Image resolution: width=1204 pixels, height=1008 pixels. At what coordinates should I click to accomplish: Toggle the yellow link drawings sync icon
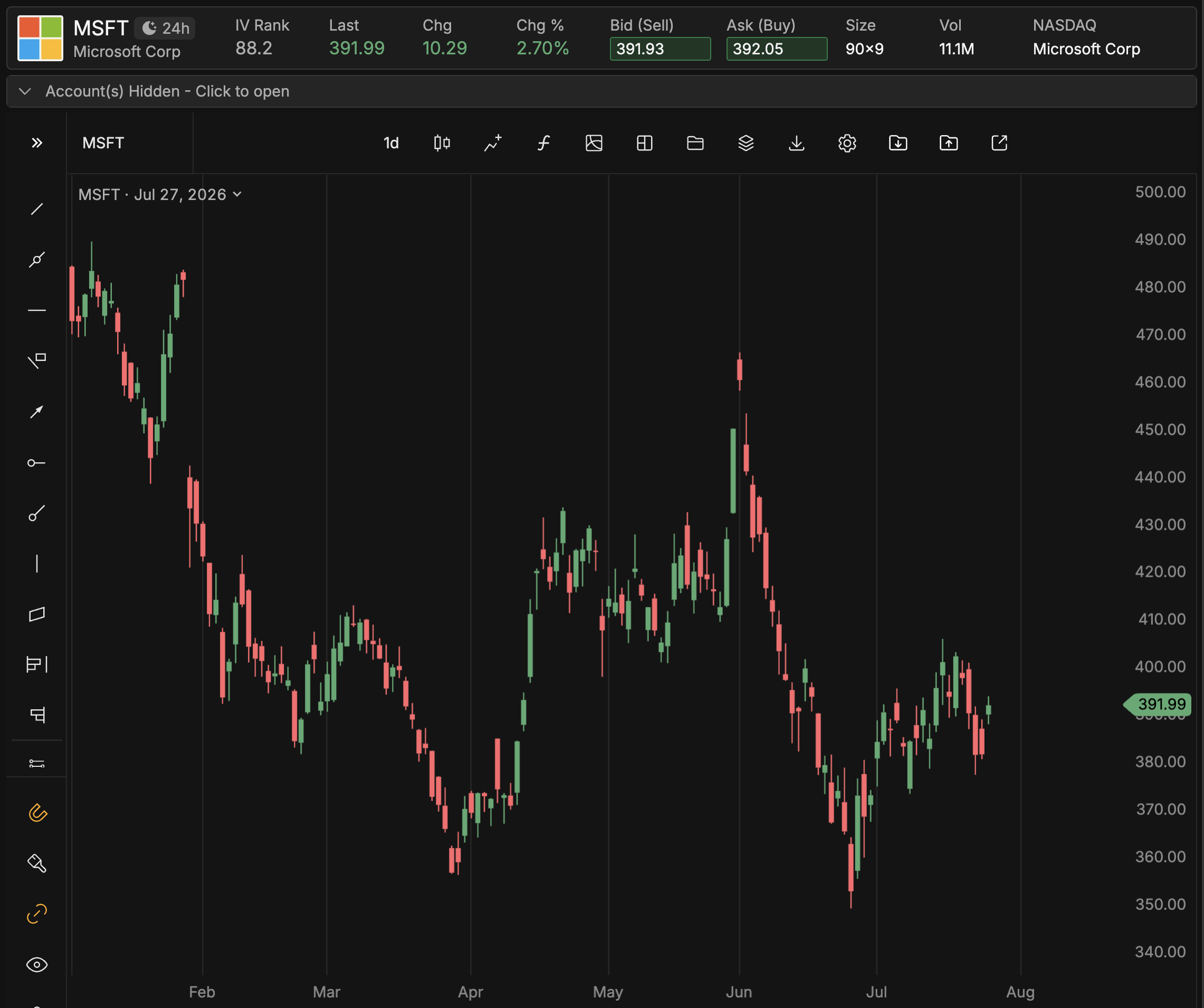[x=37, y=914]
